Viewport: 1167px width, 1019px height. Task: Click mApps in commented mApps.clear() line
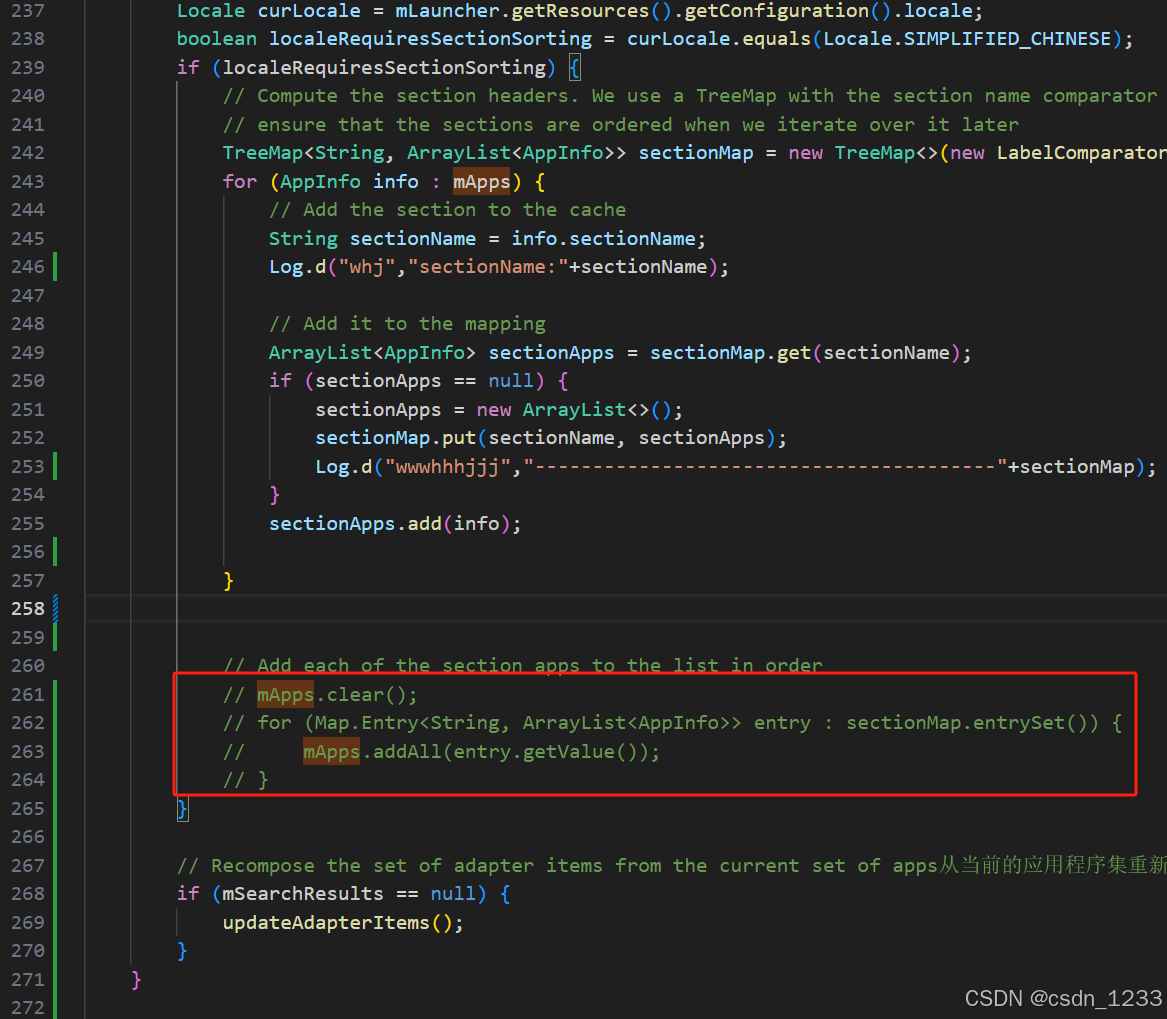point(286,694)
